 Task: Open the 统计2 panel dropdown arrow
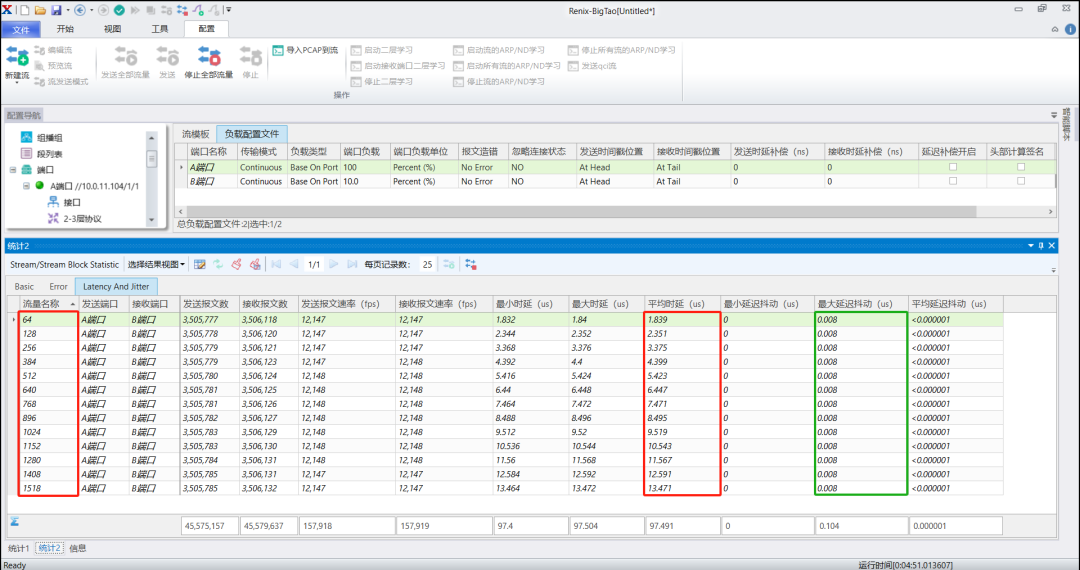1031,245
